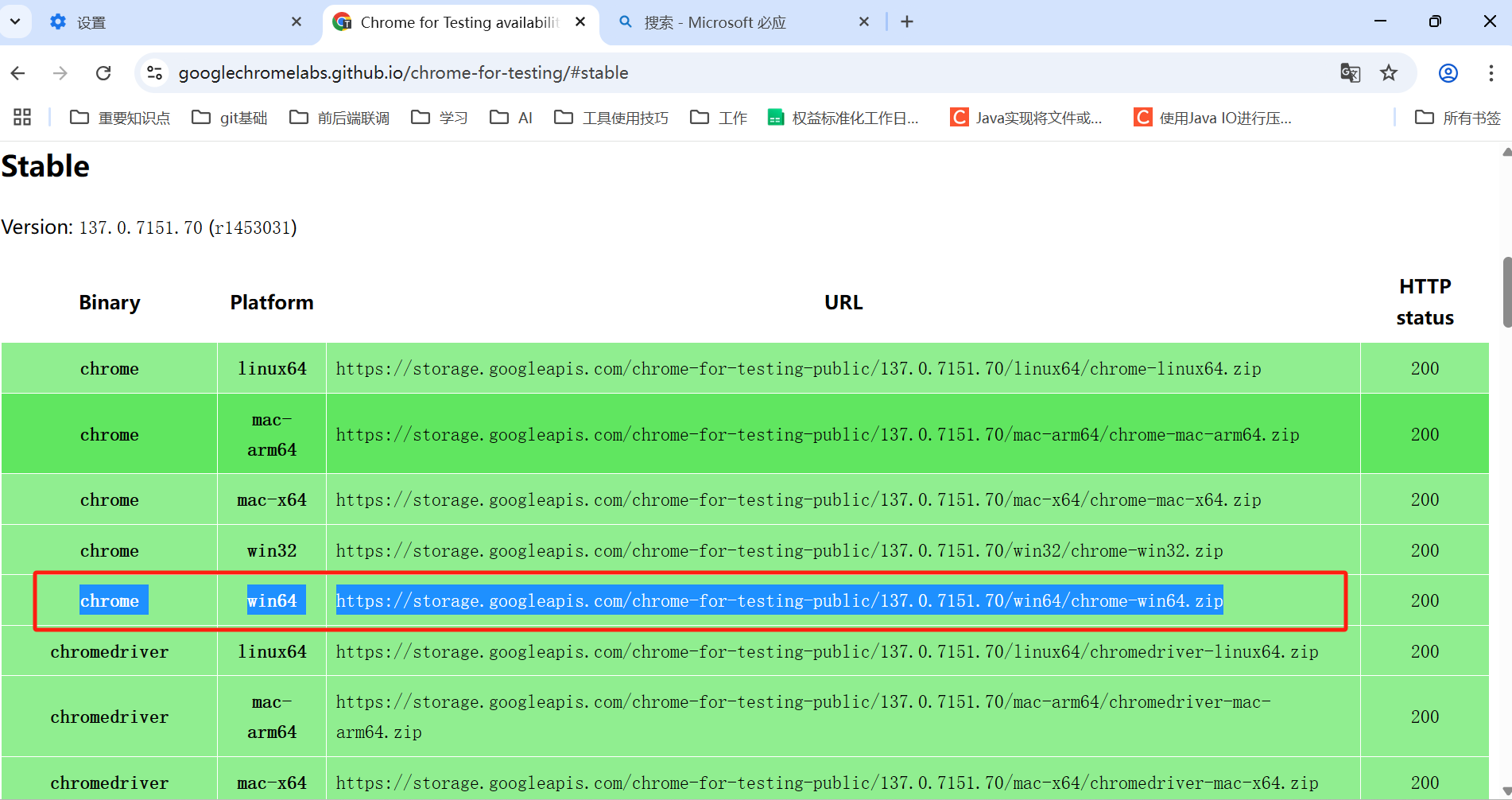Click the forward navigation arrow

pos(60,72)
